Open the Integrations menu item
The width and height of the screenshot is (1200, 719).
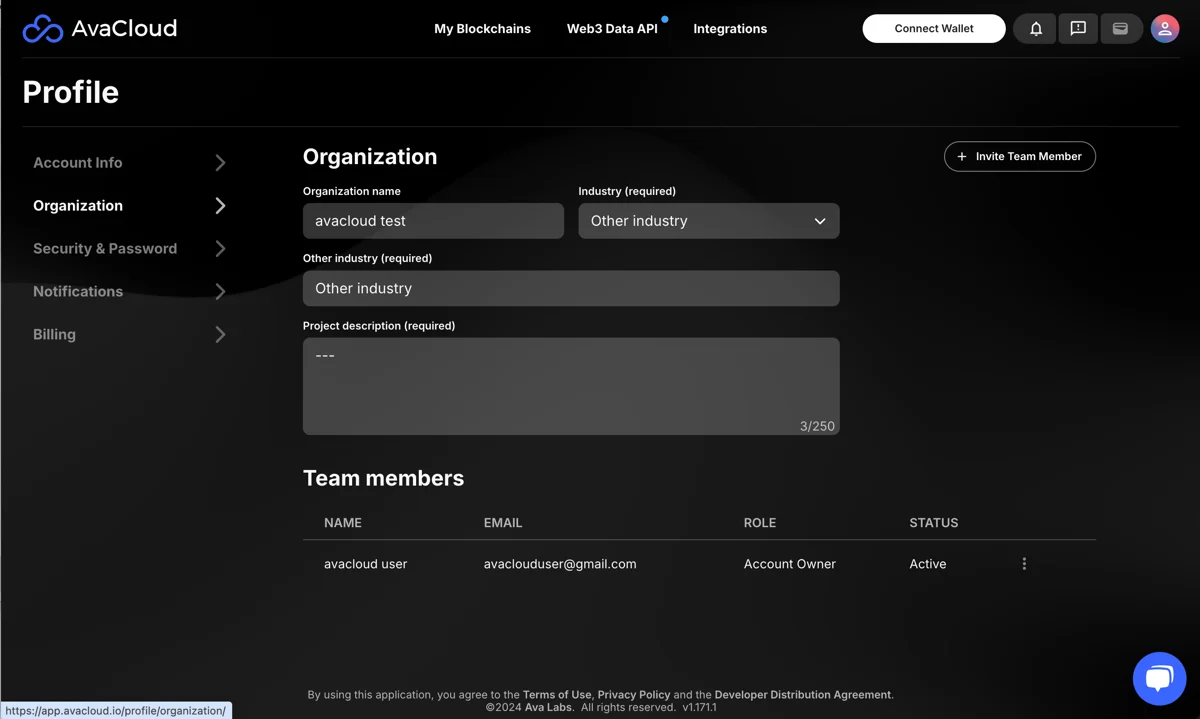pyautogui.click(x=730, y=29)
